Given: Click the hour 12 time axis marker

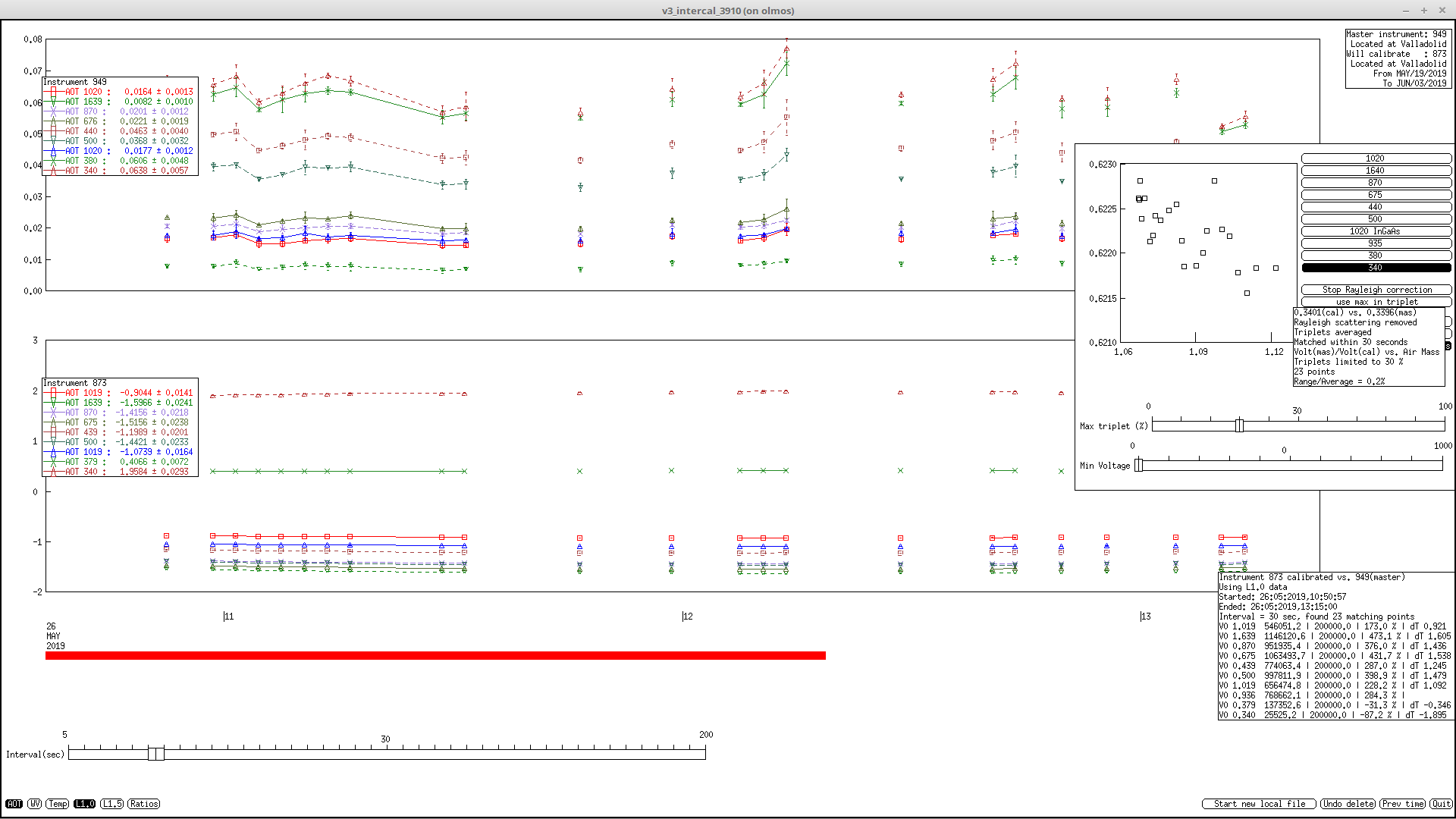Looking at the screenshot, I should (x=687, y=617).
